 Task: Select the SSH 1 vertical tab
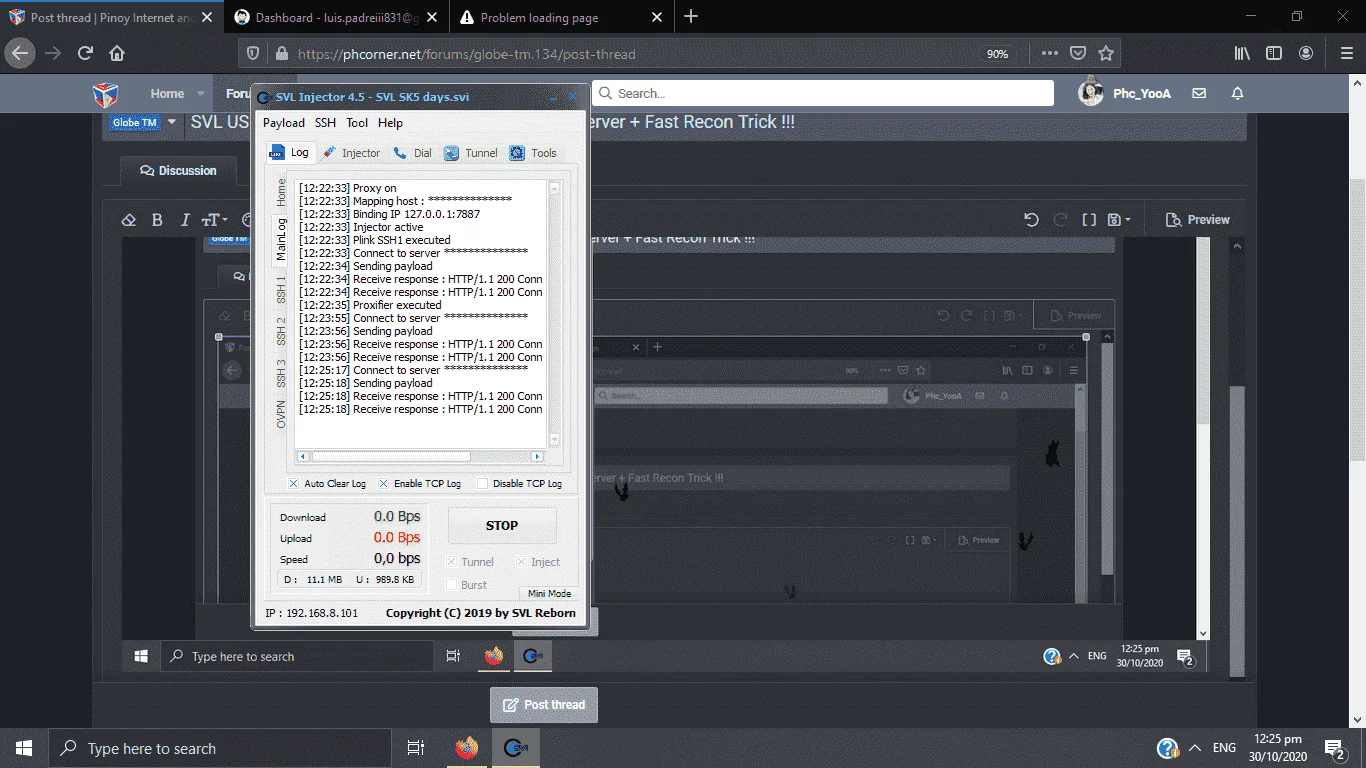[x=281, y=290]
